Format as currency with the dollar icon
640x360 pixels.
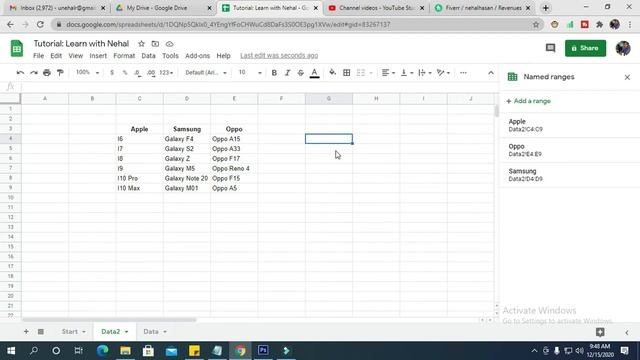112,73
